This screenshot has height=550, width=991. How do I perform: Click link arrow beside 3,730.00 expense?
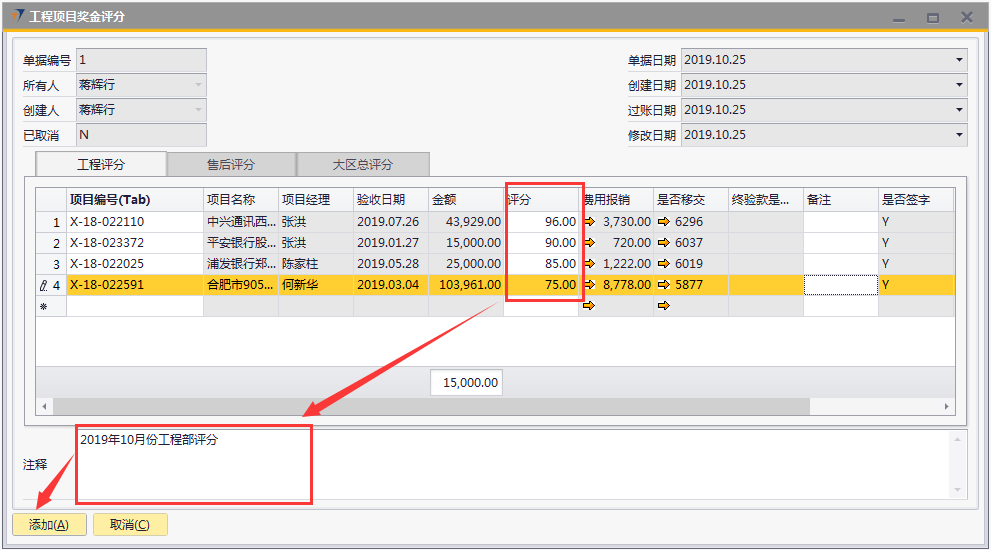coord(589,222)
